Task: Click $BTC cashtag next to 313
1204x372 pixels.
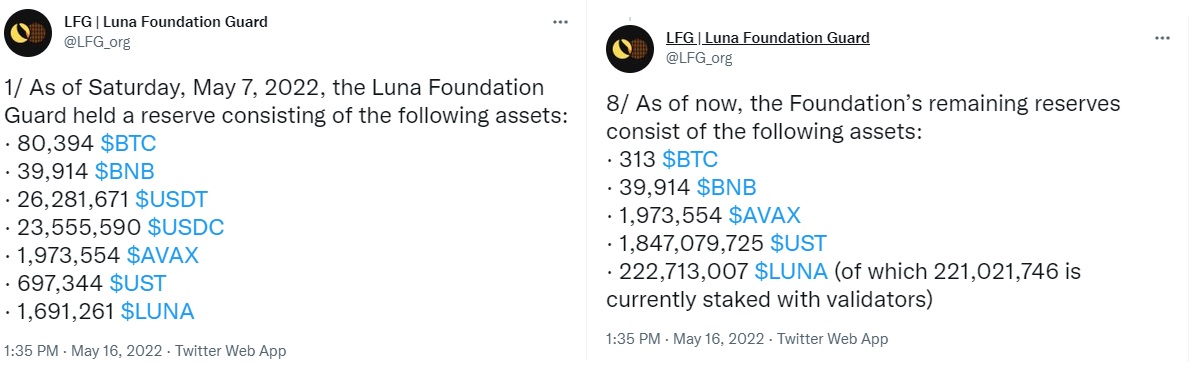Action: 690,159
